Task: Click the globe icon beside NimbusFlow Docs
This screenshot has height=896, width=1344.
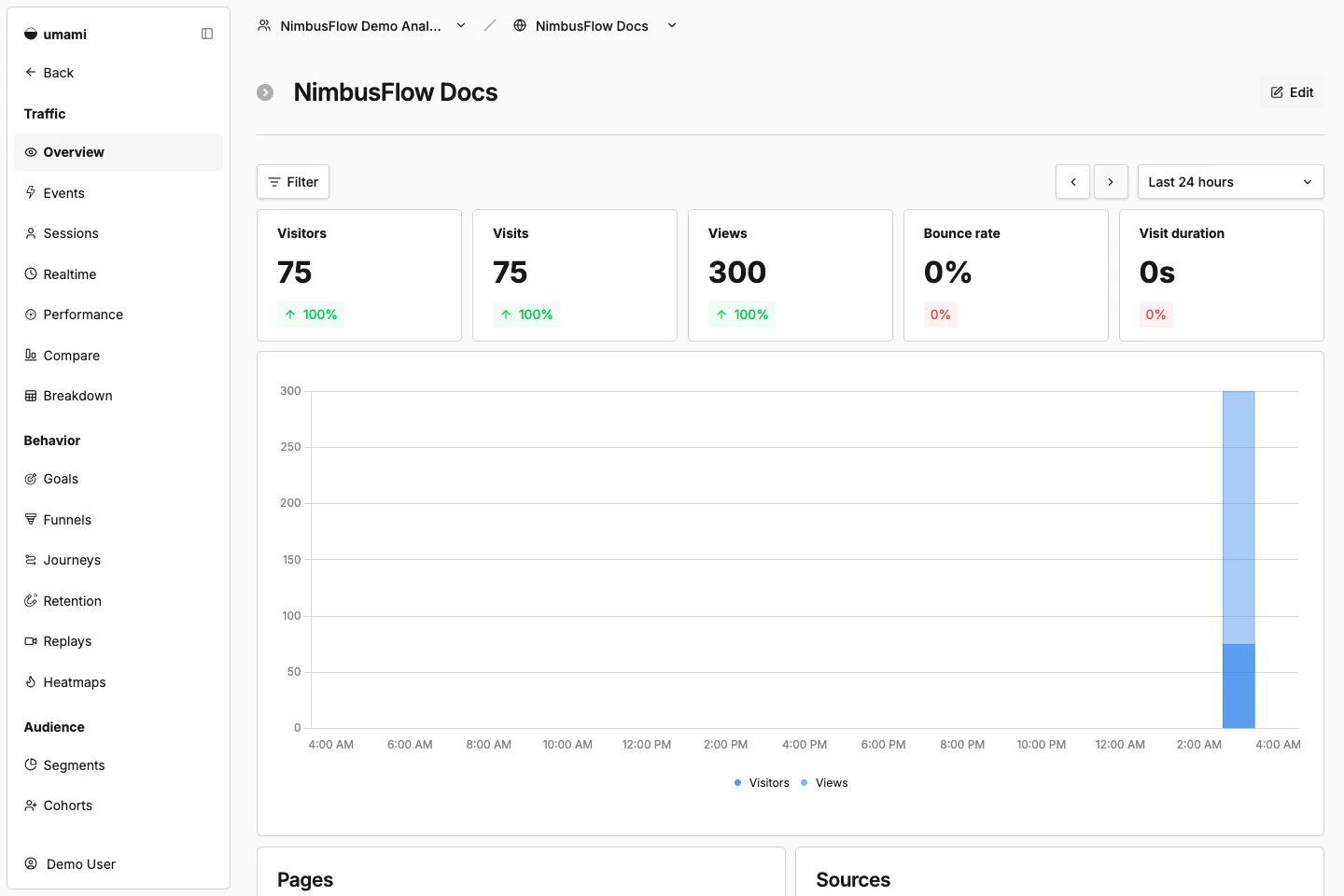Action: pos(520,25)
